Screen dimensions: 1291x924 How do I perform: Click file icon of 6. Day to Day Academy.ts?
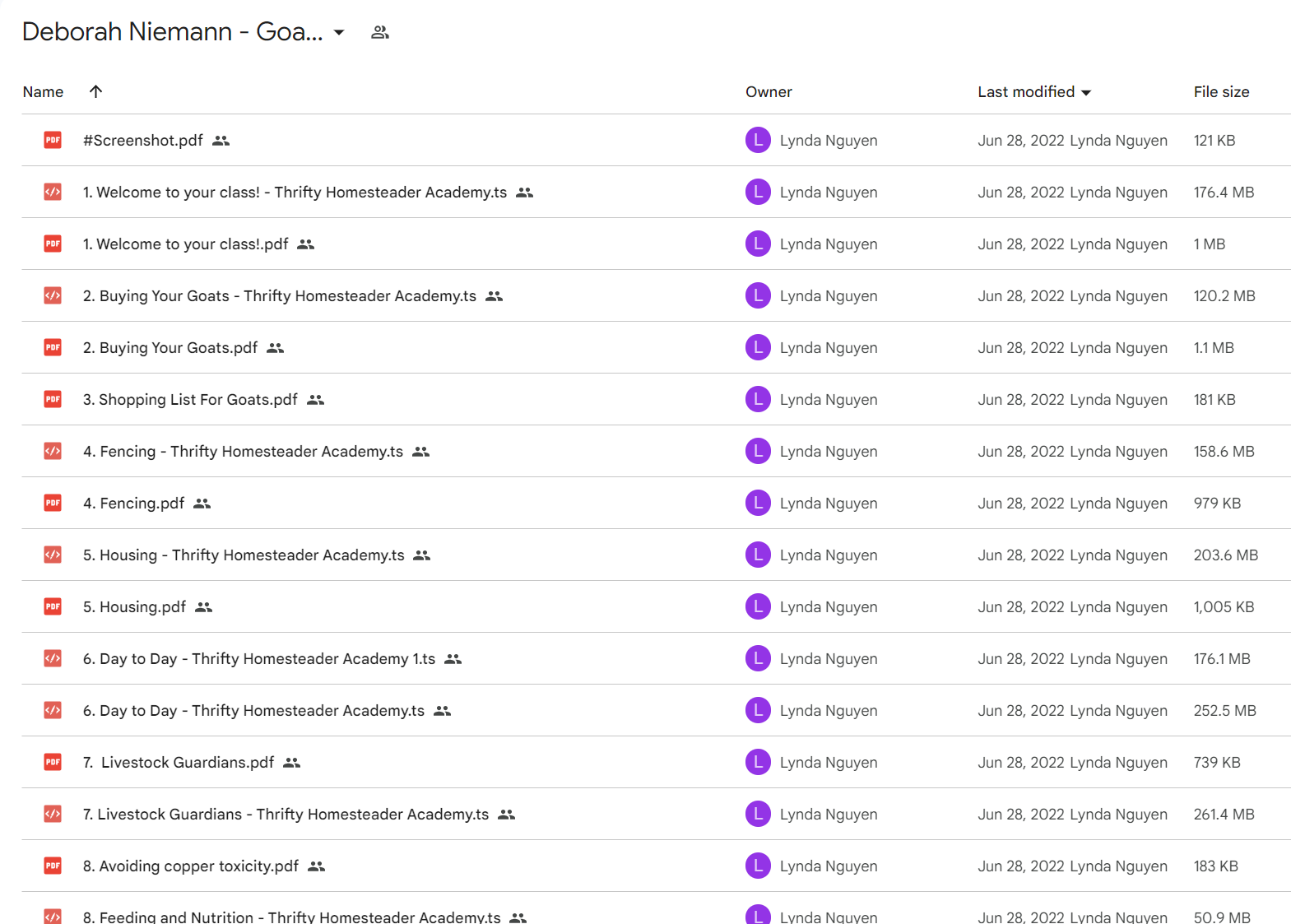pyautogui.click(x=53, y=710)
